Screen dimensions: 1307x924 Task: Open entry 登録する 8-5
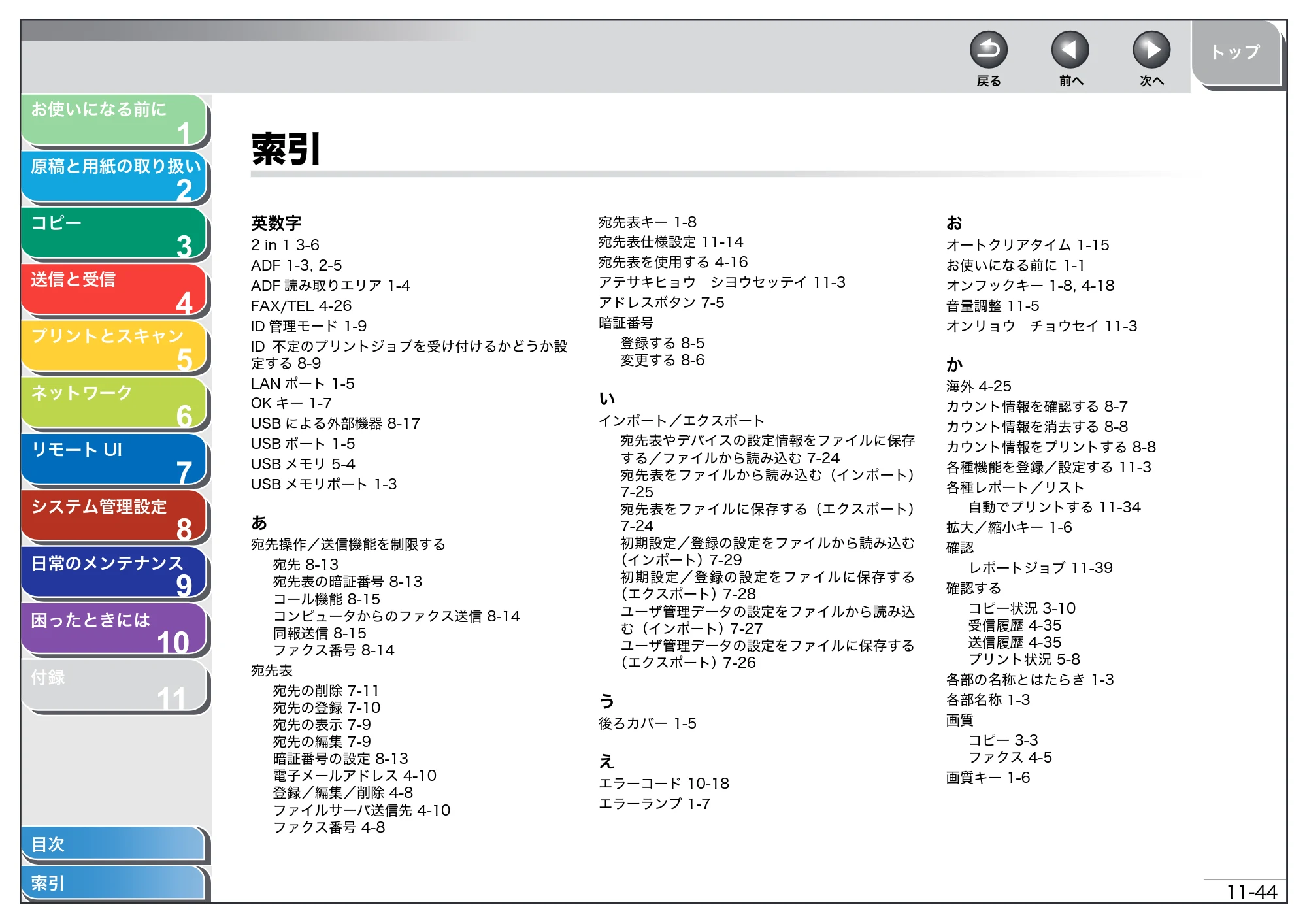(662, 343)
